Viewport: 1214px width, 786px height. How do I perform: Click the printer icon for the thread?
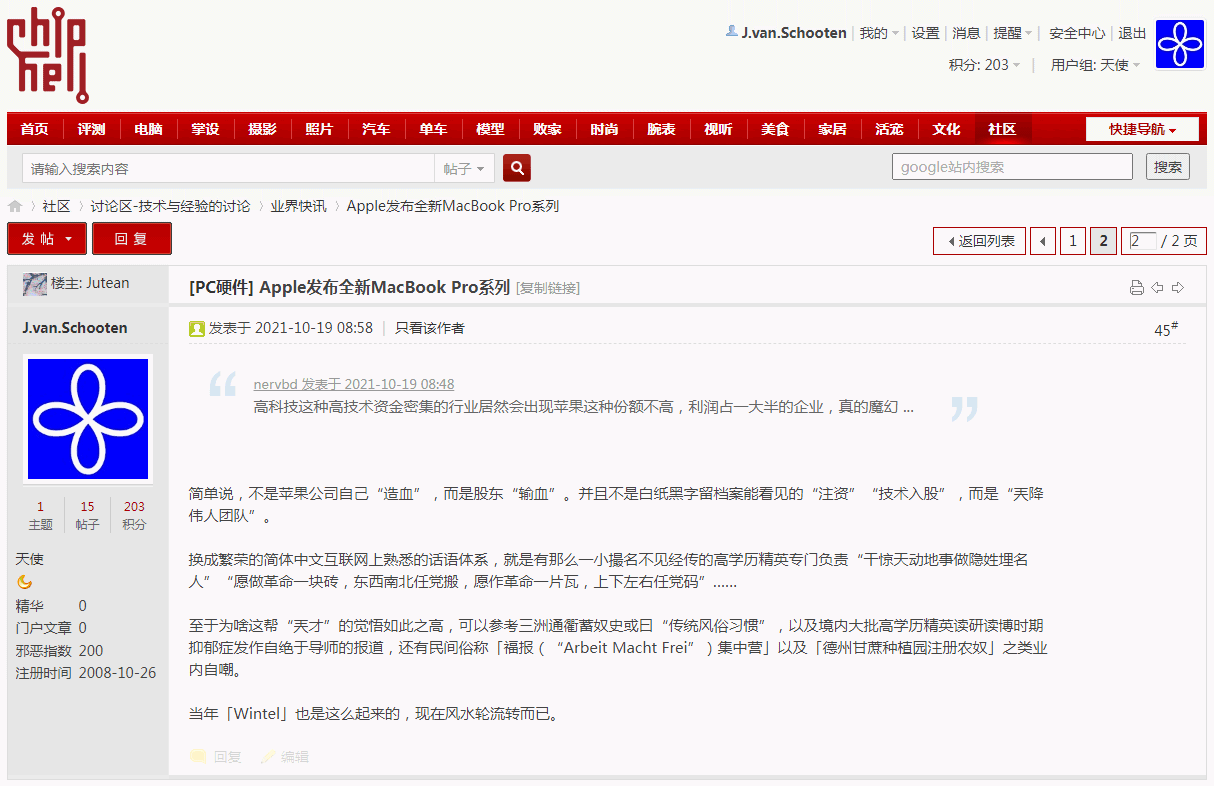[1136, 288]
